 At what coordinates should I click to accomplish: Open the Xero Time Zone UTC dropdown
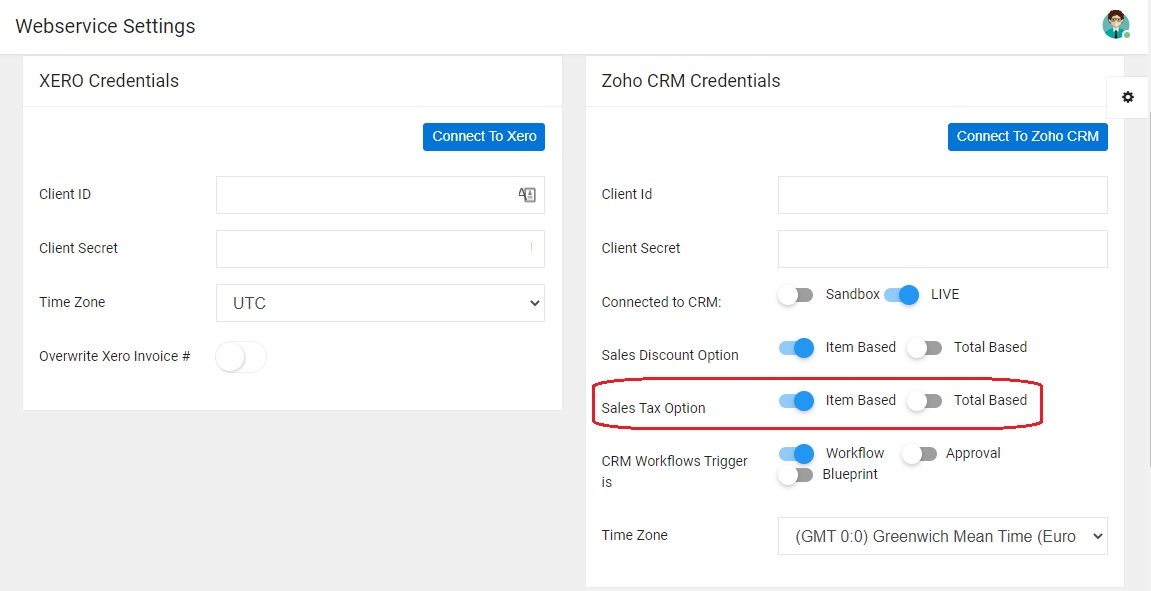[x=380, y=303]
